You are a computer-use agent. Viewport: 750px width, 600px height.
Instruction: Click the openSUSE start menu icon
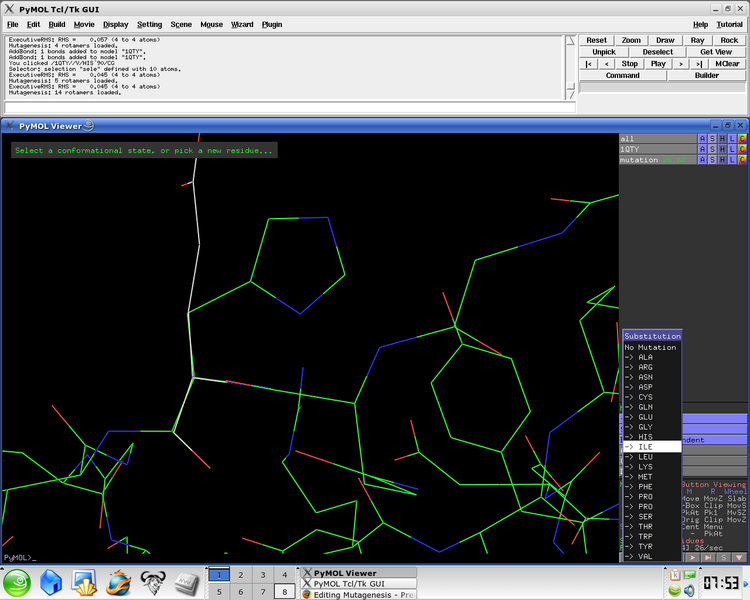tap(19, 582)
